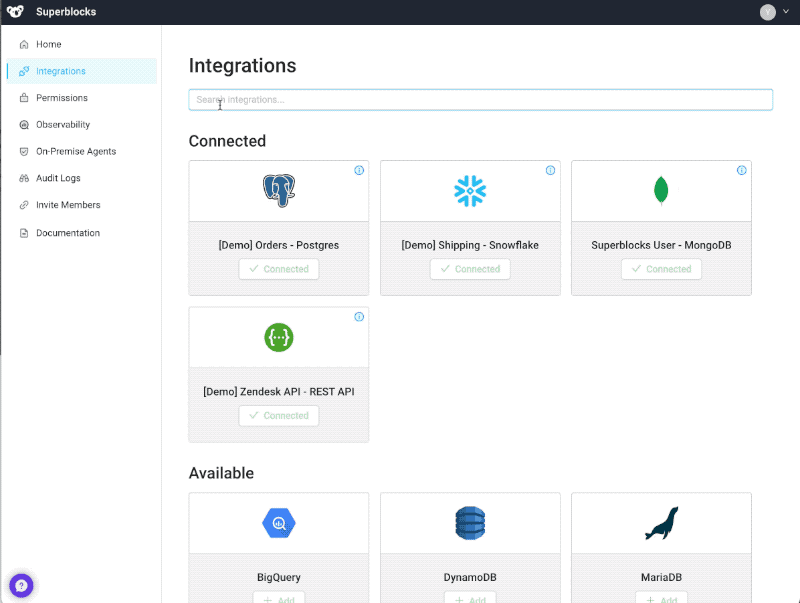
Task: Click the Integrations sidebar icon
Action: click(x=23, y=71)
